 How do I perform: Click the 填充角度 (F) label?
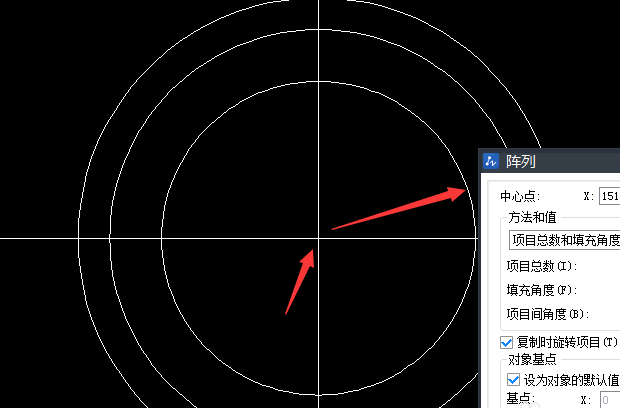point(541,290)
